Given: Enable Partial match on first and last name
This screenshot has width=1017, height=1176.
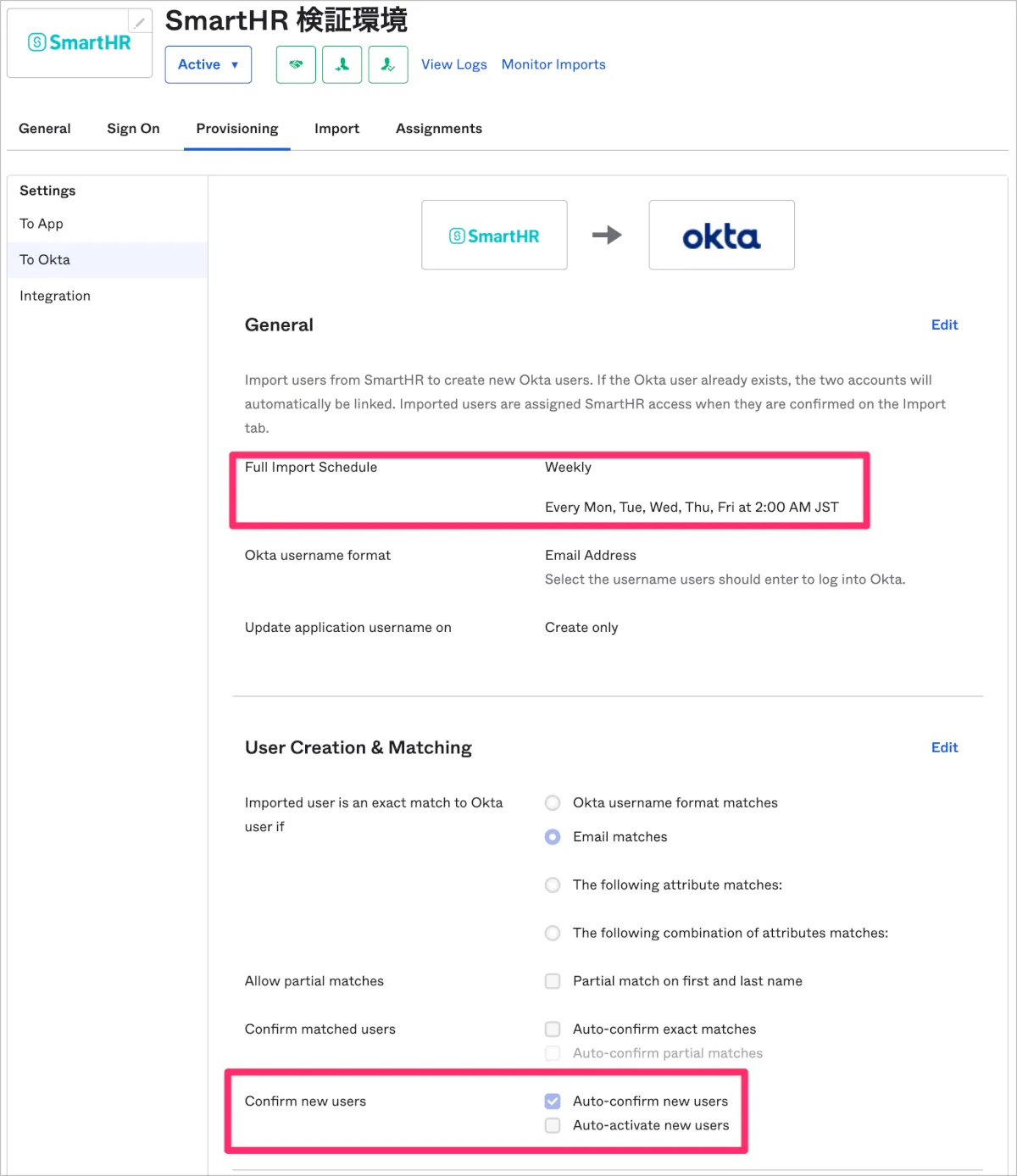Looking at the screenshot, I should [553, 981].
